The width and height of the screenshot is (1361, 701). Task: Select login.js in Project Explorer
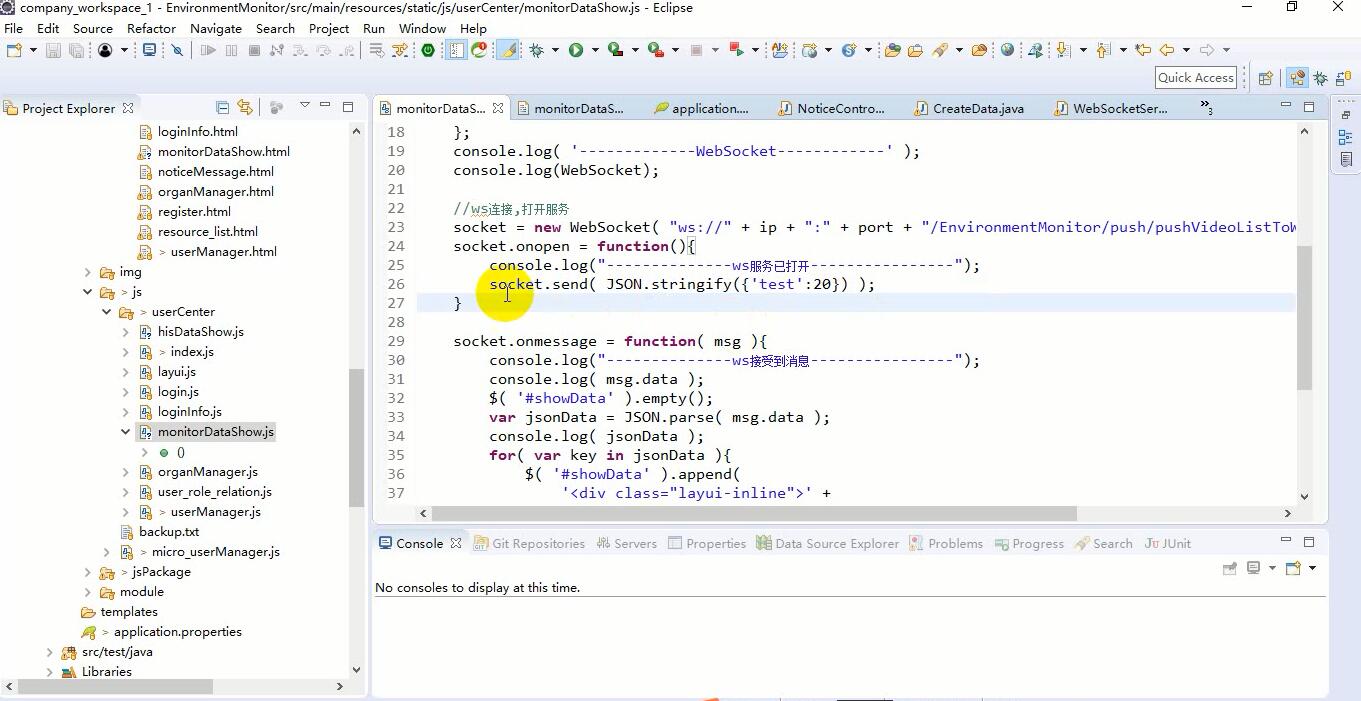point(178,392)
